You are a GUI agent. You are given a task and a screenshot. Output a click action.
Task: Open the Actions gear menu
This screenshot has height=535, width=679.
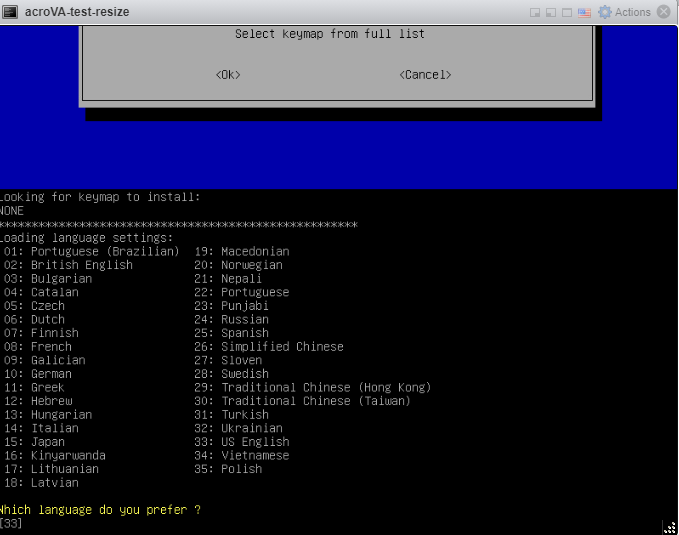624,12
